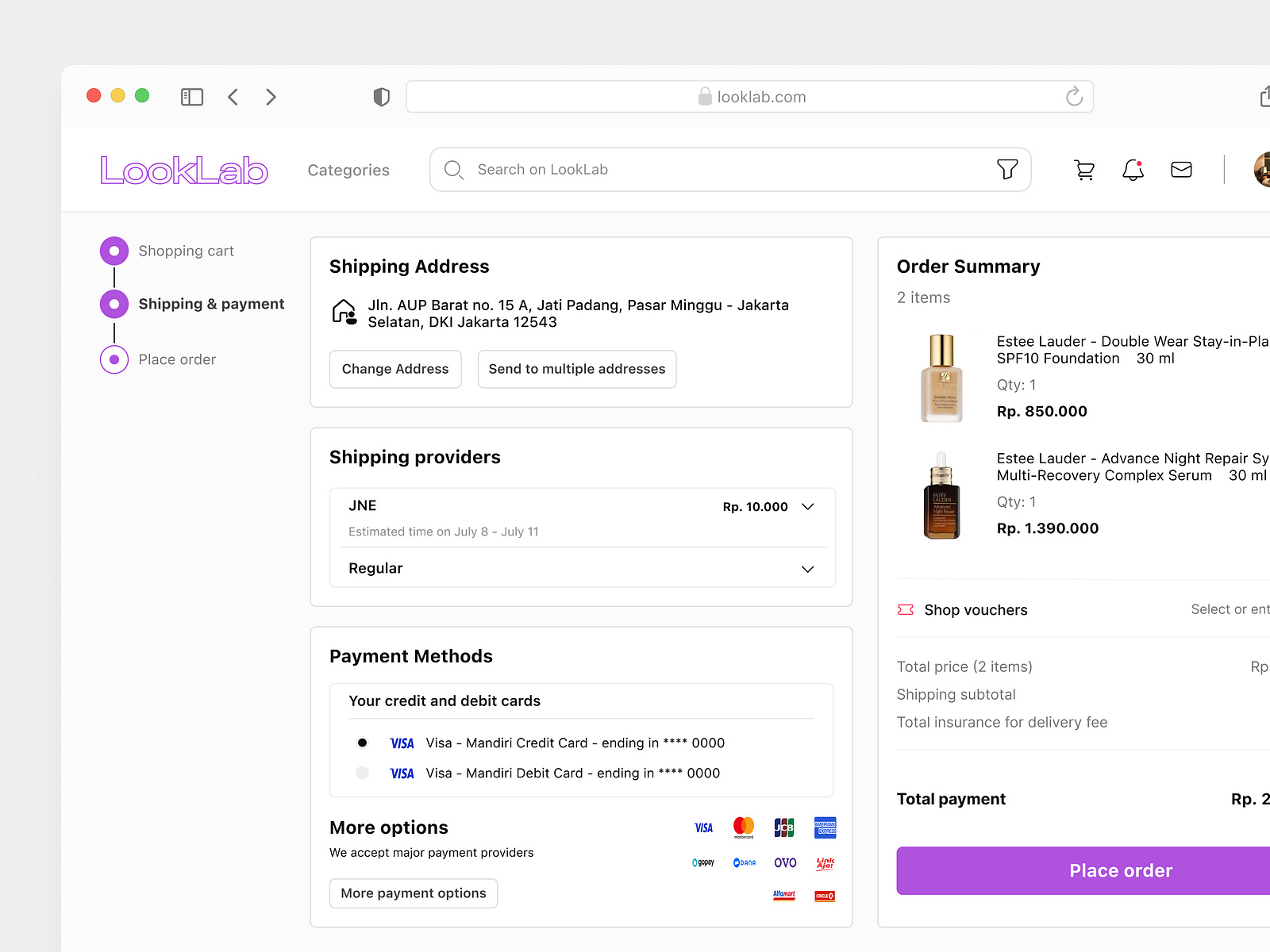Image resolution: width=1270 pixels, height=952 pixels.
Task: Select the Mastercard payment icon
Action: coord(744,827)
